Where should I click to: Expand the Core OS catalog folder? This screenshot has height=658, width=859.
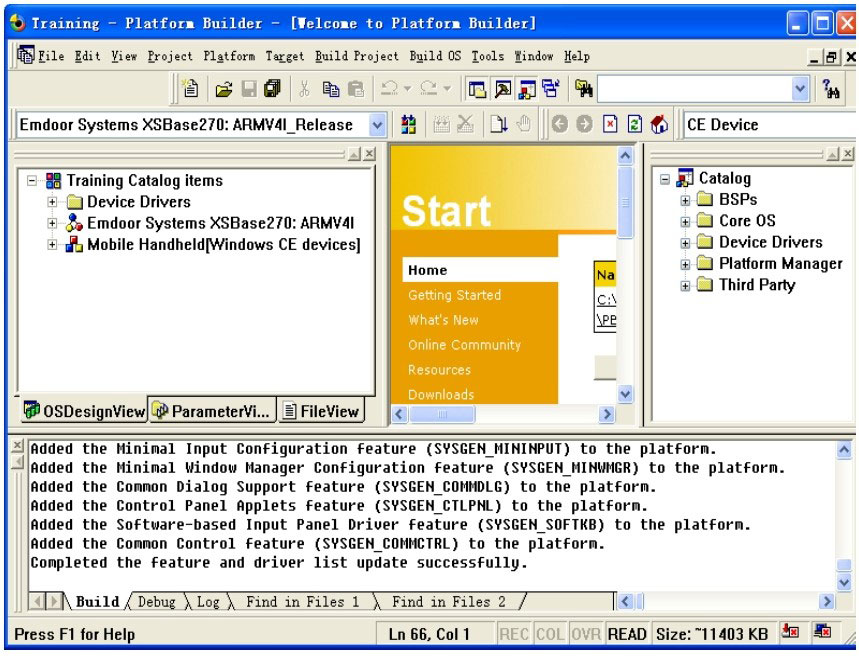(685, 221)
